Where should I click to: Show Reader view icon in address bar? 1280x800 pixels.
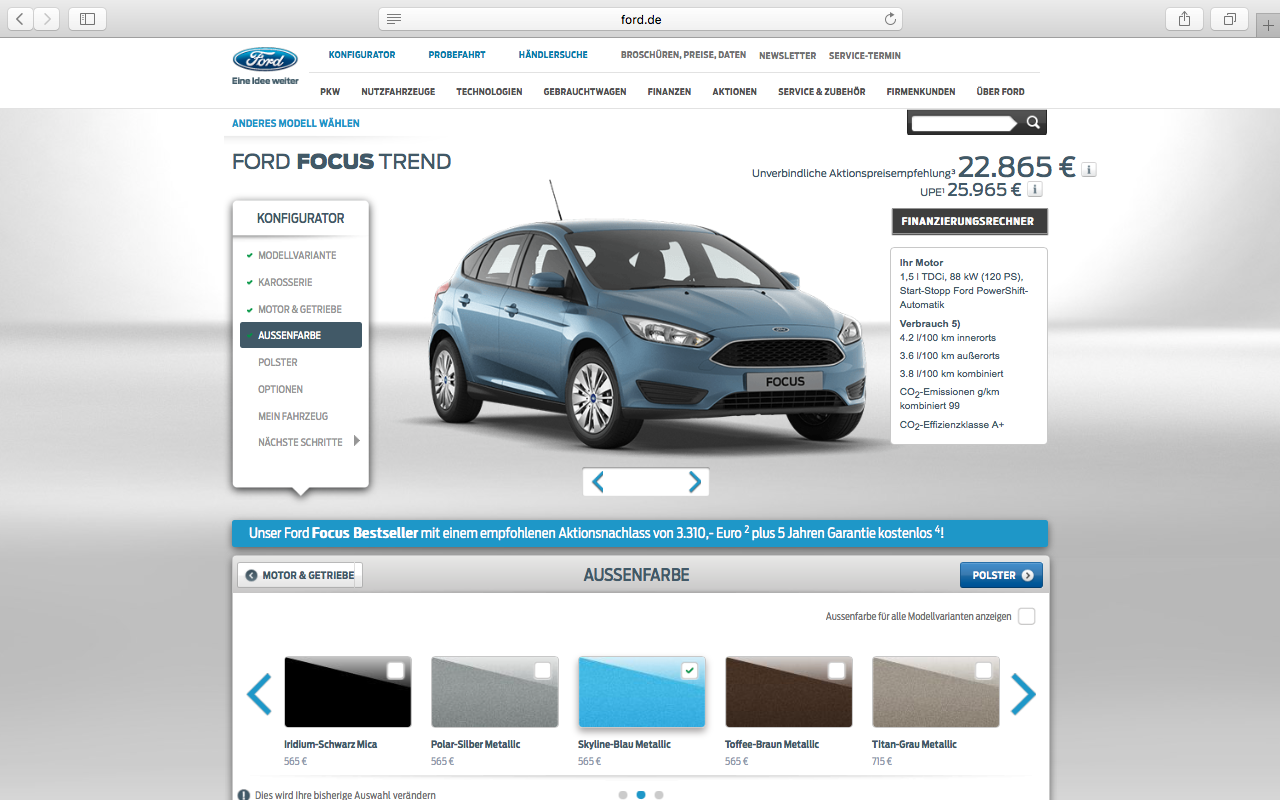tap(394, 19)
